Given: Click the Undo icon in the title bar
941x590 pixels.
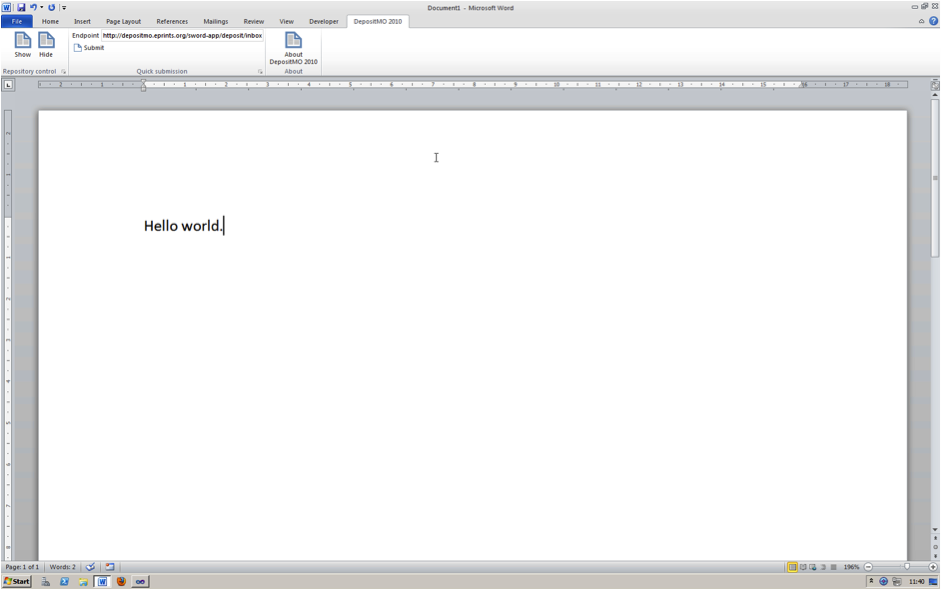Looking at the screenshot, I should click(33, 7).
